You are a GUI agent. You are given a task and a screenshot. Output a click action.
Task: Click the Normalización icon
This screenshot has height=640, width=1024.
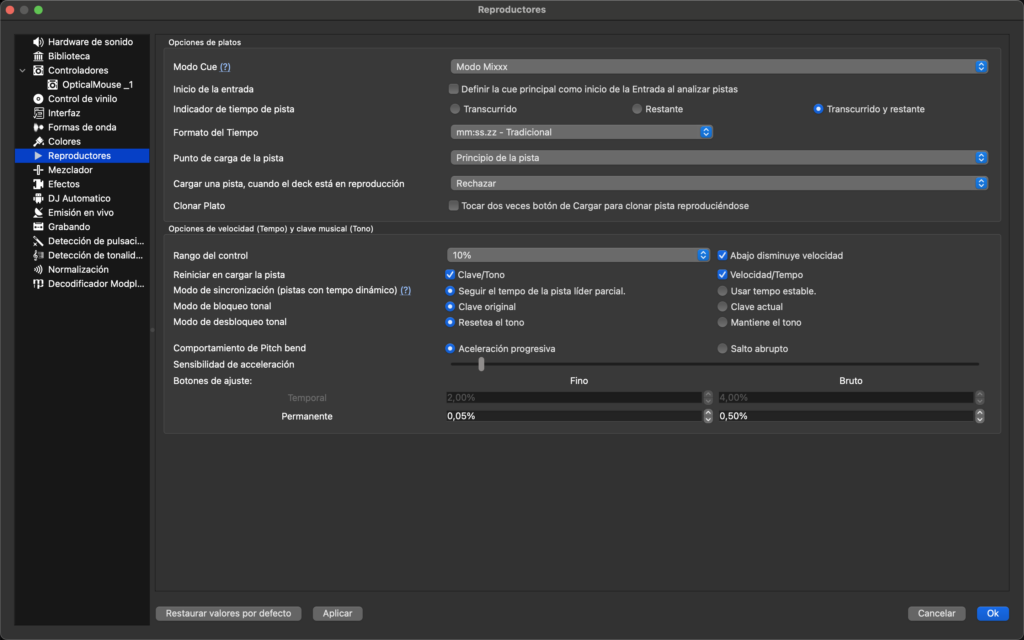click(x=39, y=270)
